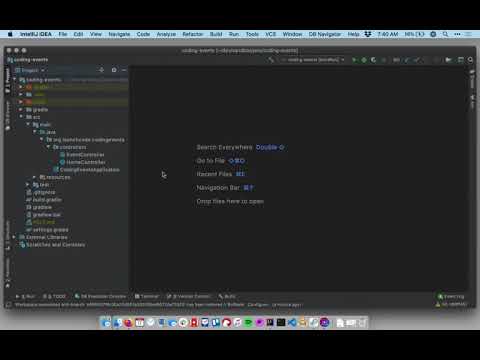Image resolution: width=480 pixels, height=360 pixels.
Task: Open the Refactor menu
Action: click(x=192, y=34)
